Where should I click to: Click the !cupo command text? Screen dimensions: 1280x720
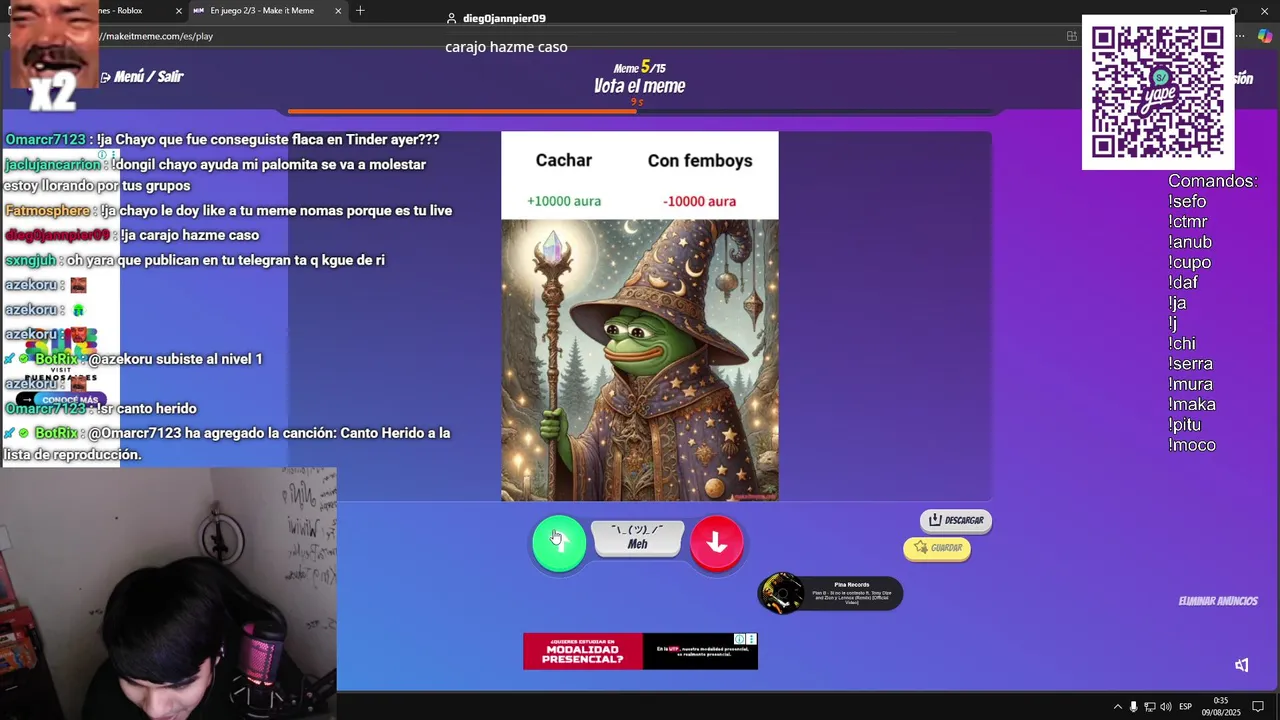[x=1190, y=262]
